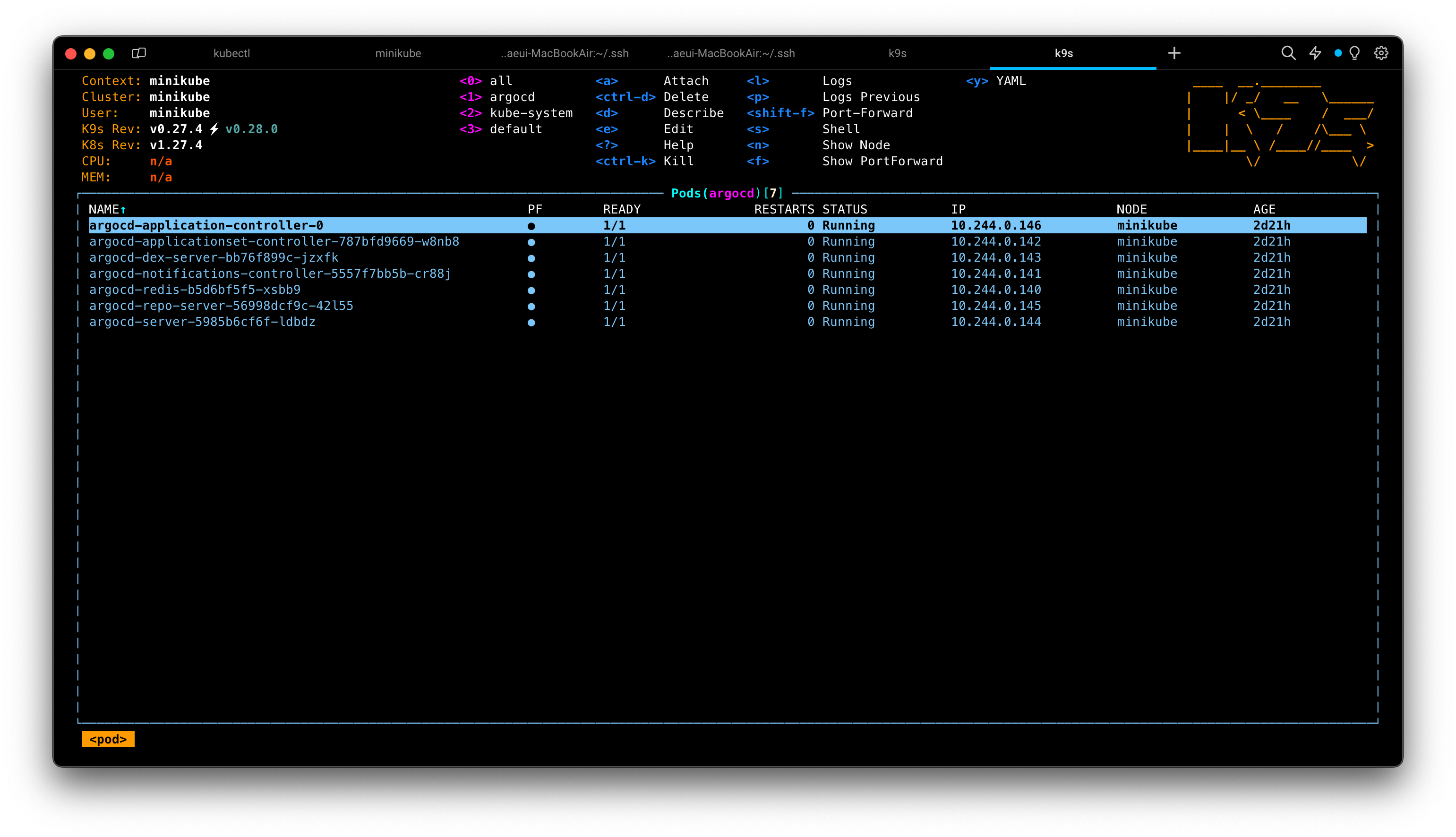Viewport: 1456px width, 837px height.
Task: Click the orange <pod> breadcrumb
Action: click(x=108, y=739)
